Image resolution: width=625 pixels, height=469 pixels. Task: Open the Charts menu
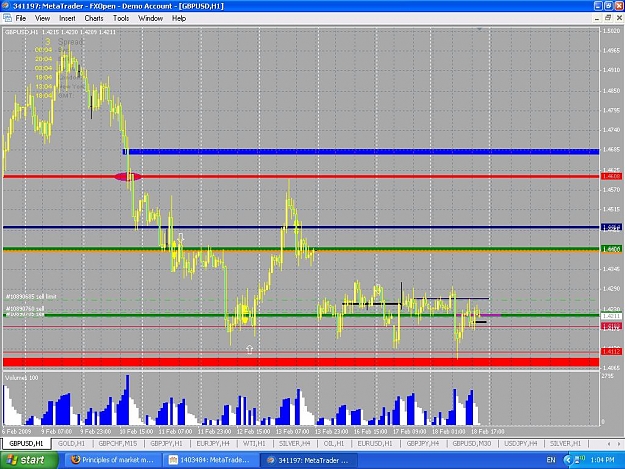[94, 18]
